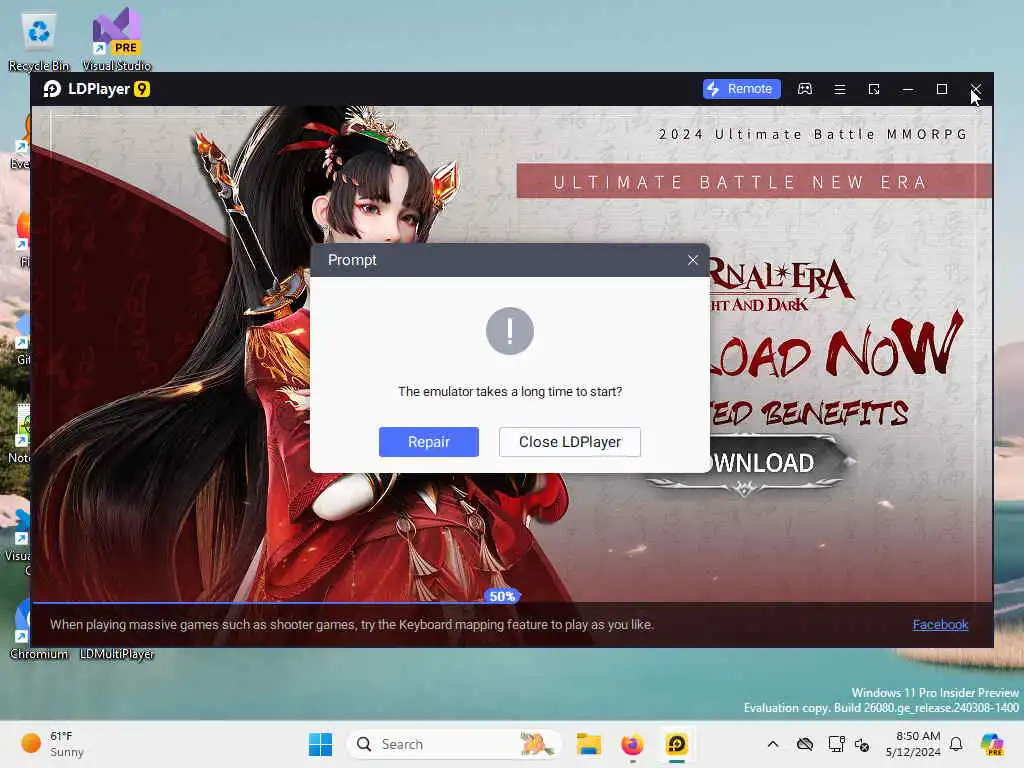The width and height of the screenshot is (1024, 768).
Task: Click the Ultimate Battle New Era banner
Action: pyautogui.click(x=754, y=182)
